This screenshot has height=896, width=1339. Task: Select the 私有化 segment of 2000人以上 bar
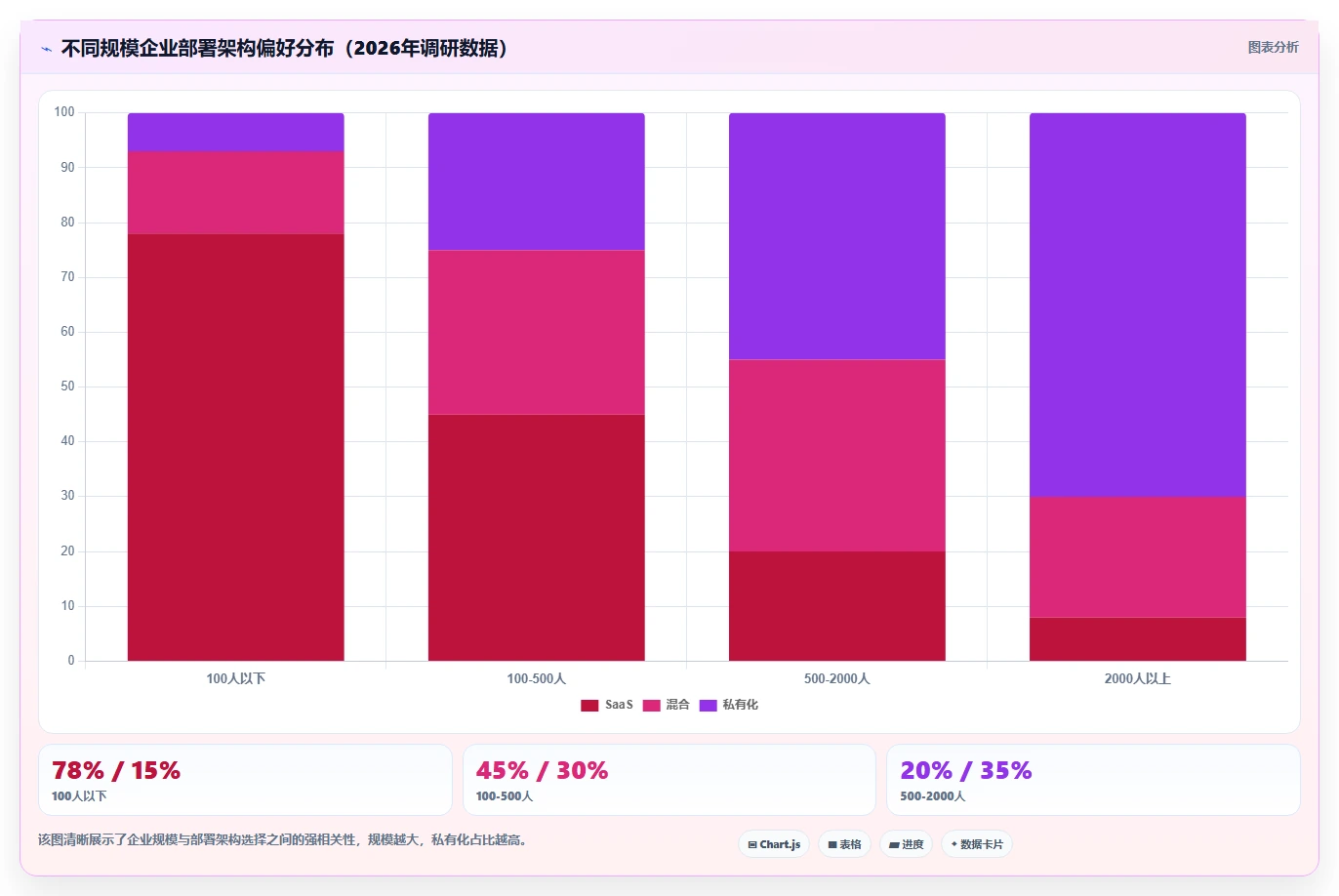coord(1137,305)
